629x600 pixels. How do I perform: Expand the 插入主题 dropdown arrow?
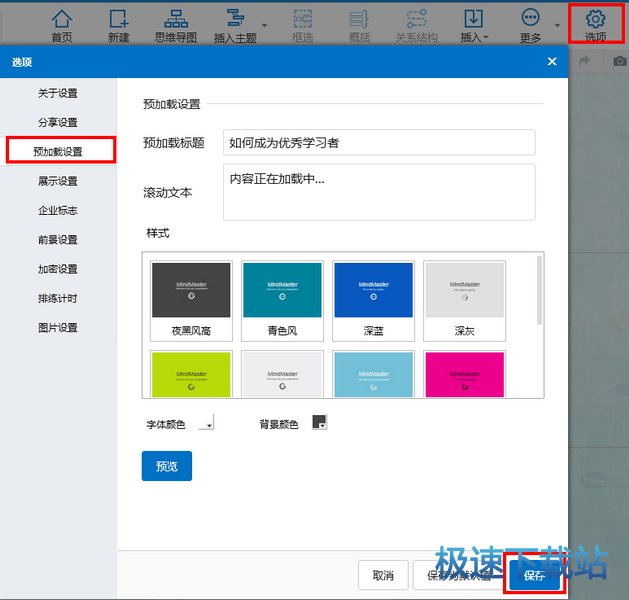pyautogui.click(x=264, y=25)
